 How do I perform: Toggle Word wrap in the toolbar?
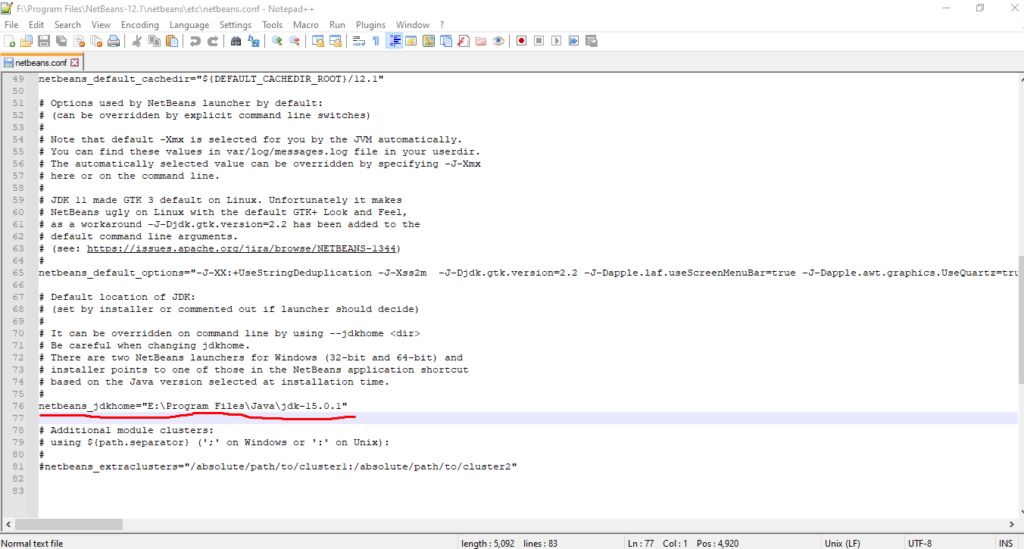(357, 41)
